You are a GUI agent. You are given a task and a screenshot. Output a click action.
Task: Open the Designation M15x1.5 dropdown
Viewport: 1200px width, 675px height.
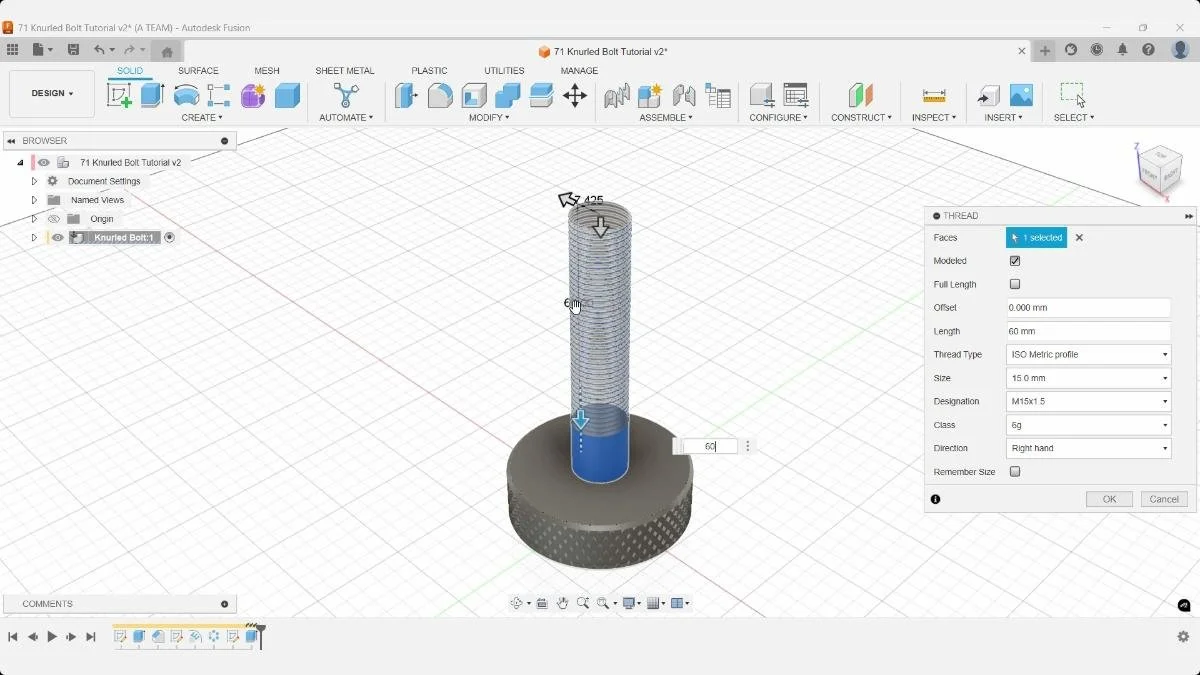point(1088,401)
